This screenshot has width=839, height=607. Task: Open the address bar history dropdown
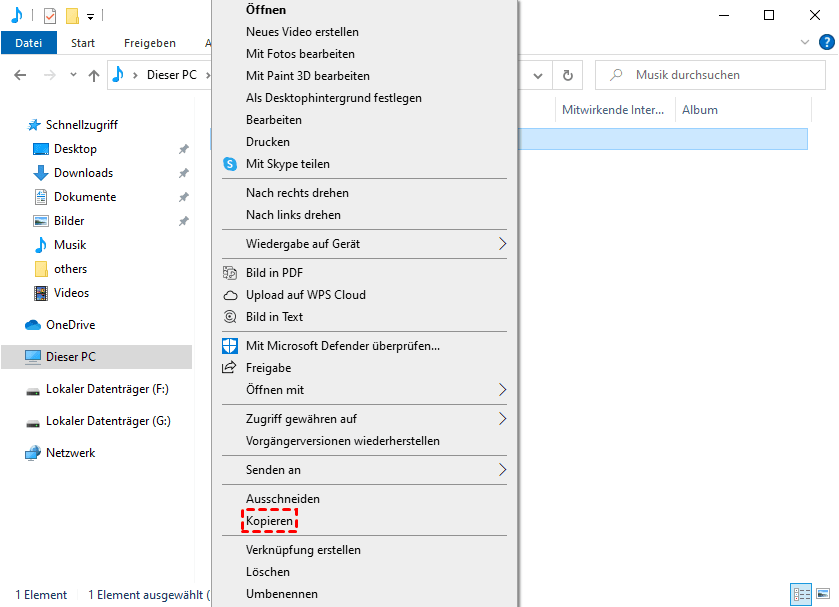[x=538, y=75]
